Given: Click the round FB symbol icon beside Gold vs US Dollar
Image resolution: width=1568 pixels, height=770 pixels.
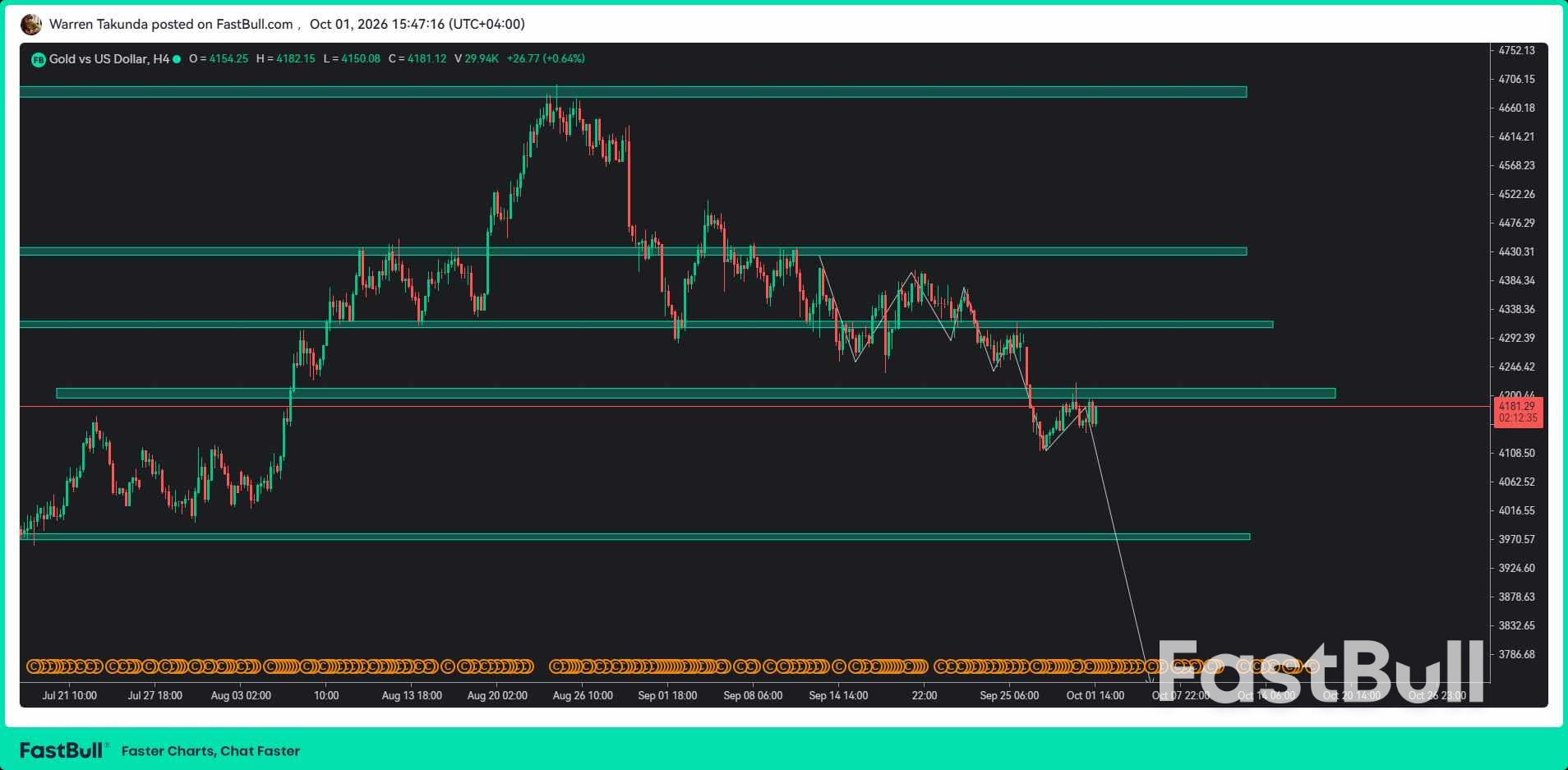Looking at the screenshot, I should tap(38, 59).
